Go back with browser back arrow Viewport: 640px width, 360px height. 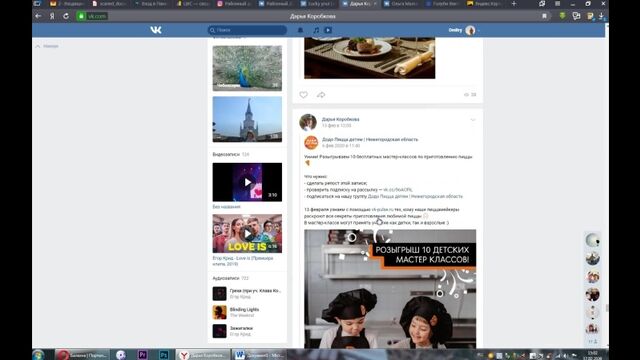click(38, 16)
